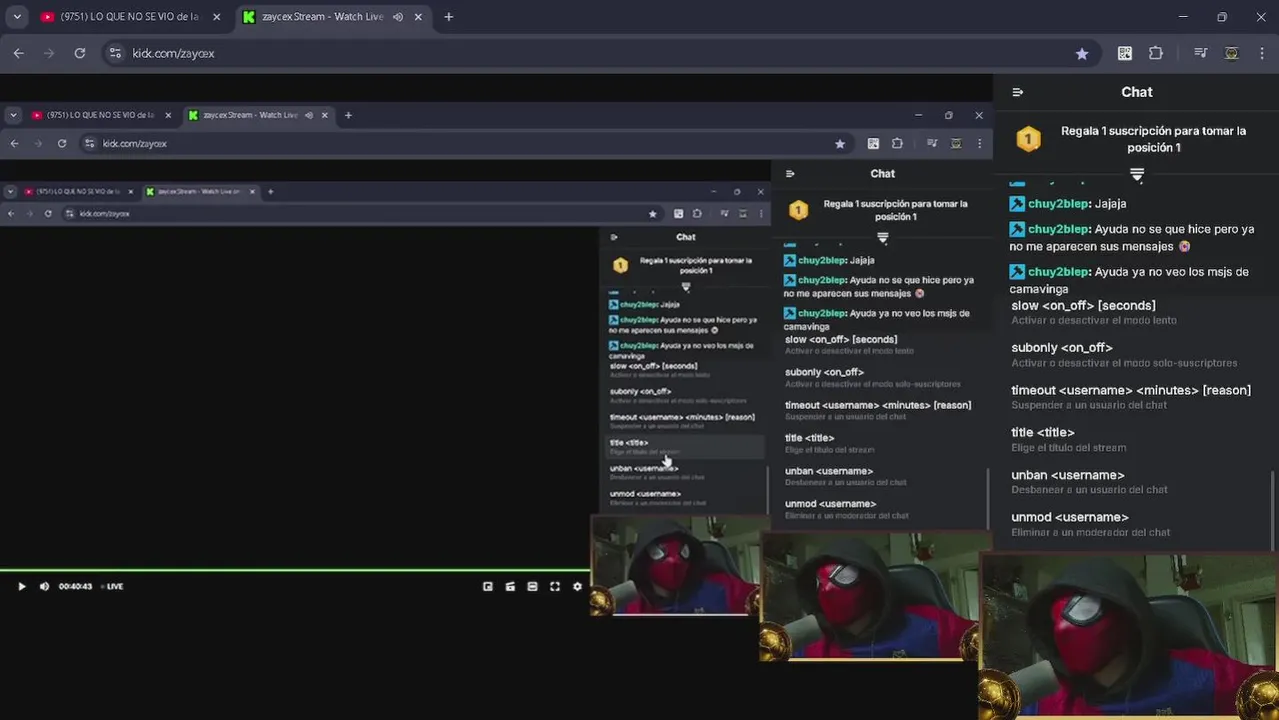Collapse Chat panel in middle nested window
1279x720 pixels.
click(x=790, y=174)
